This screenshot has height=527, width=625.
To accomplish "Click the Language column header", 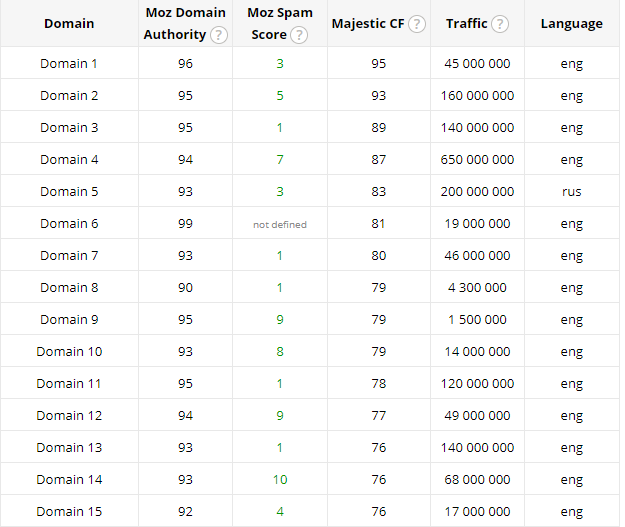I will 571,24.
